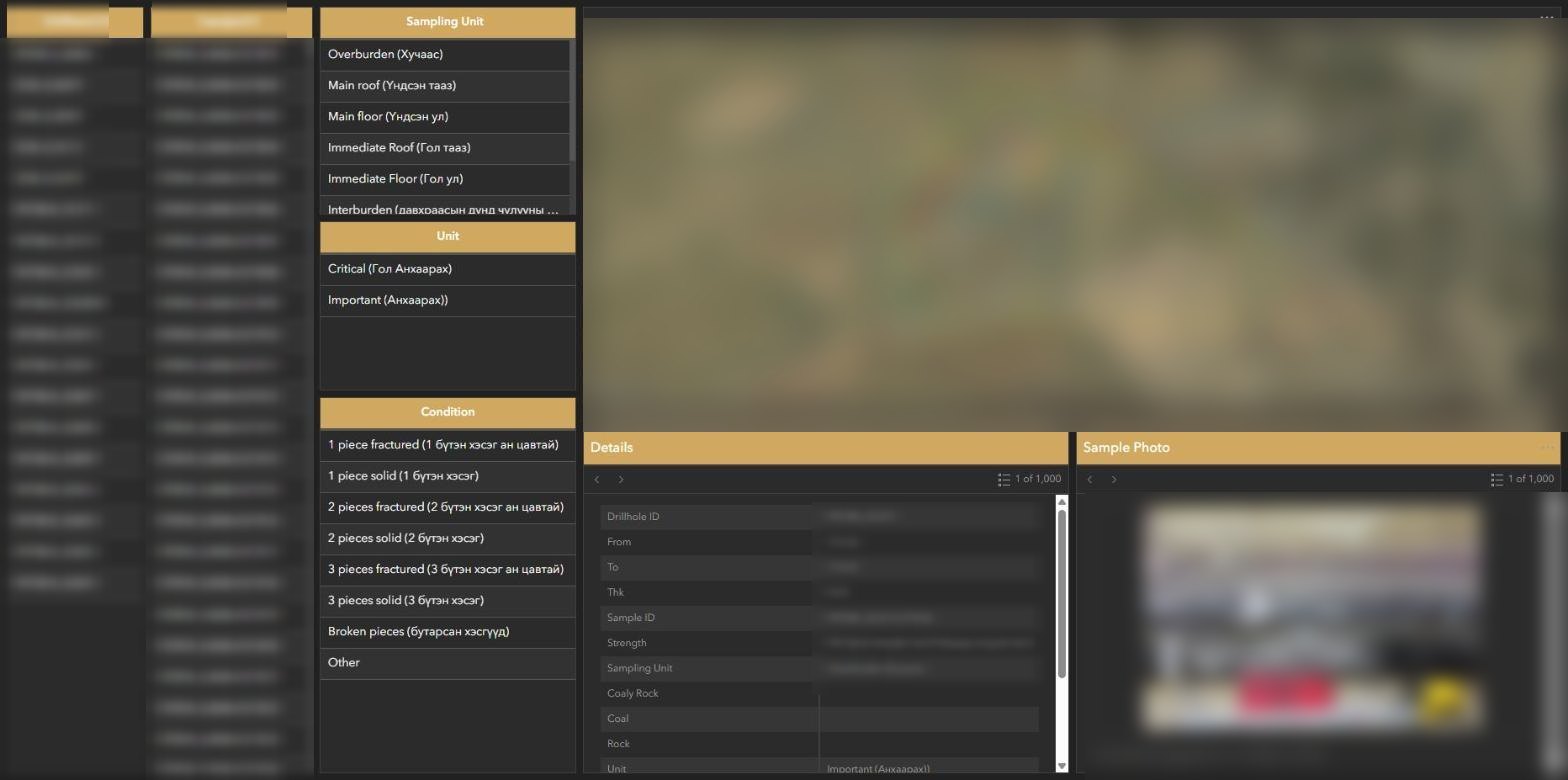Select Important (Анхаарах) in the Unit filter list

(447, 300)
